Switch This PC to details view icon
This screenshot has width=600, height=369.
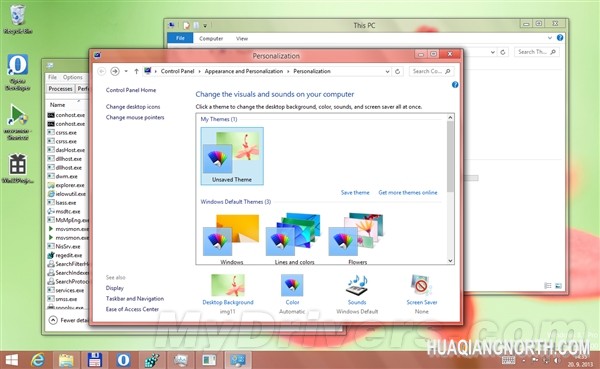(x=548, y=286)
